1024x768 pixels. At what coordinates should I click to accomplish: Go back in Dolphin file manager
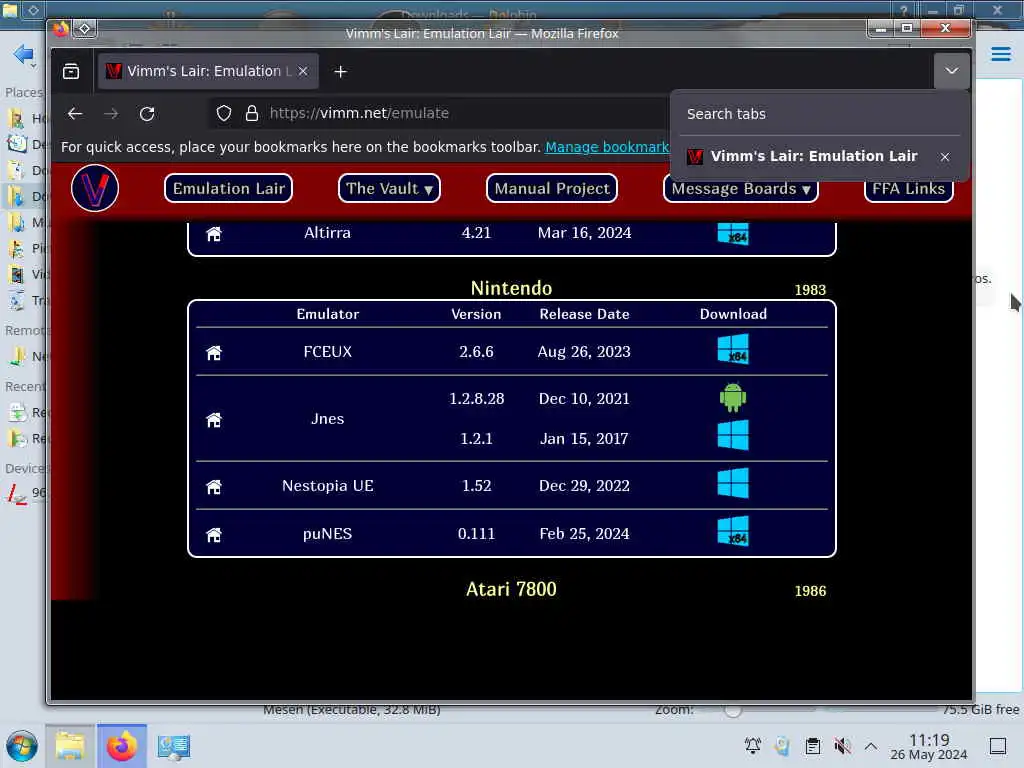pyautogui.click(x=24, y=54)
